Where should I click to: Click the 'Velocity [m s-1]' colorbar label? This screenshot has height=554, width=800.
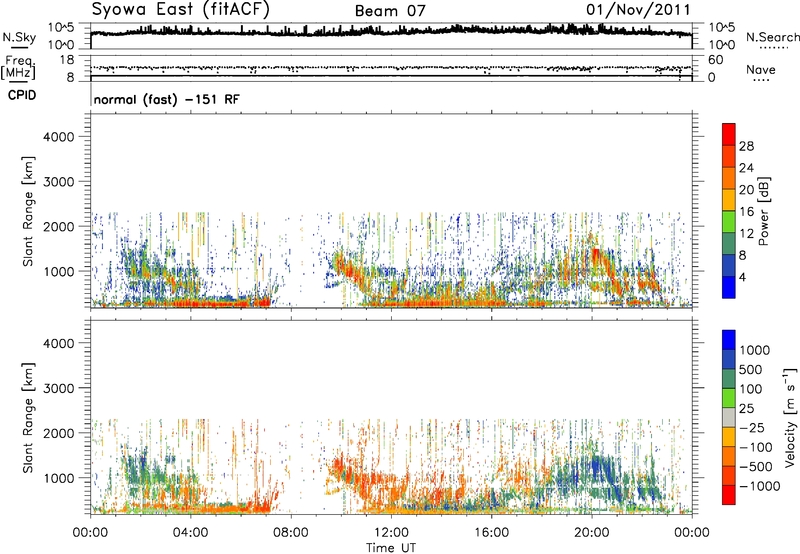click(790, 417)
